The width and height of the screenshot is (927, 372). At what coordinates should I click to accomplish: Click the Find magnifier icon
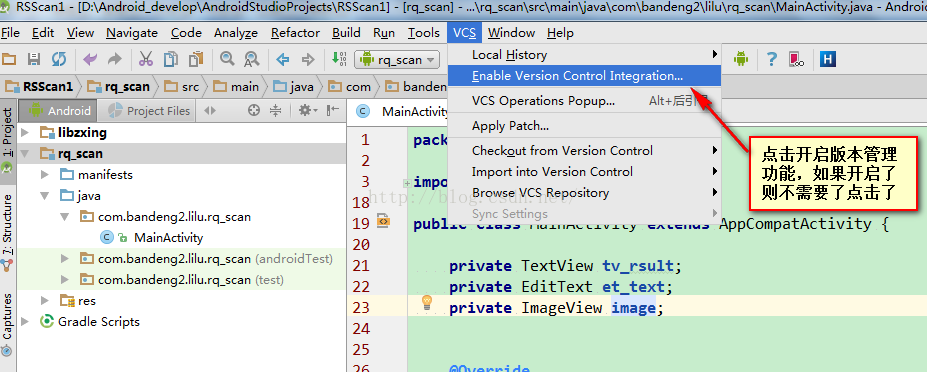(x=227, y=59)
